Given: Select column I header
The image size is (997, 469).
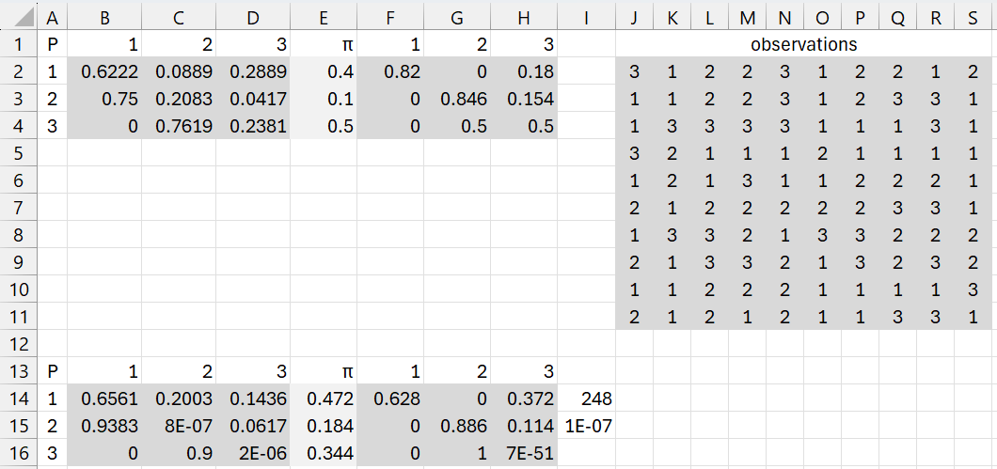Looking at the screenshot, I should [586, 18].
